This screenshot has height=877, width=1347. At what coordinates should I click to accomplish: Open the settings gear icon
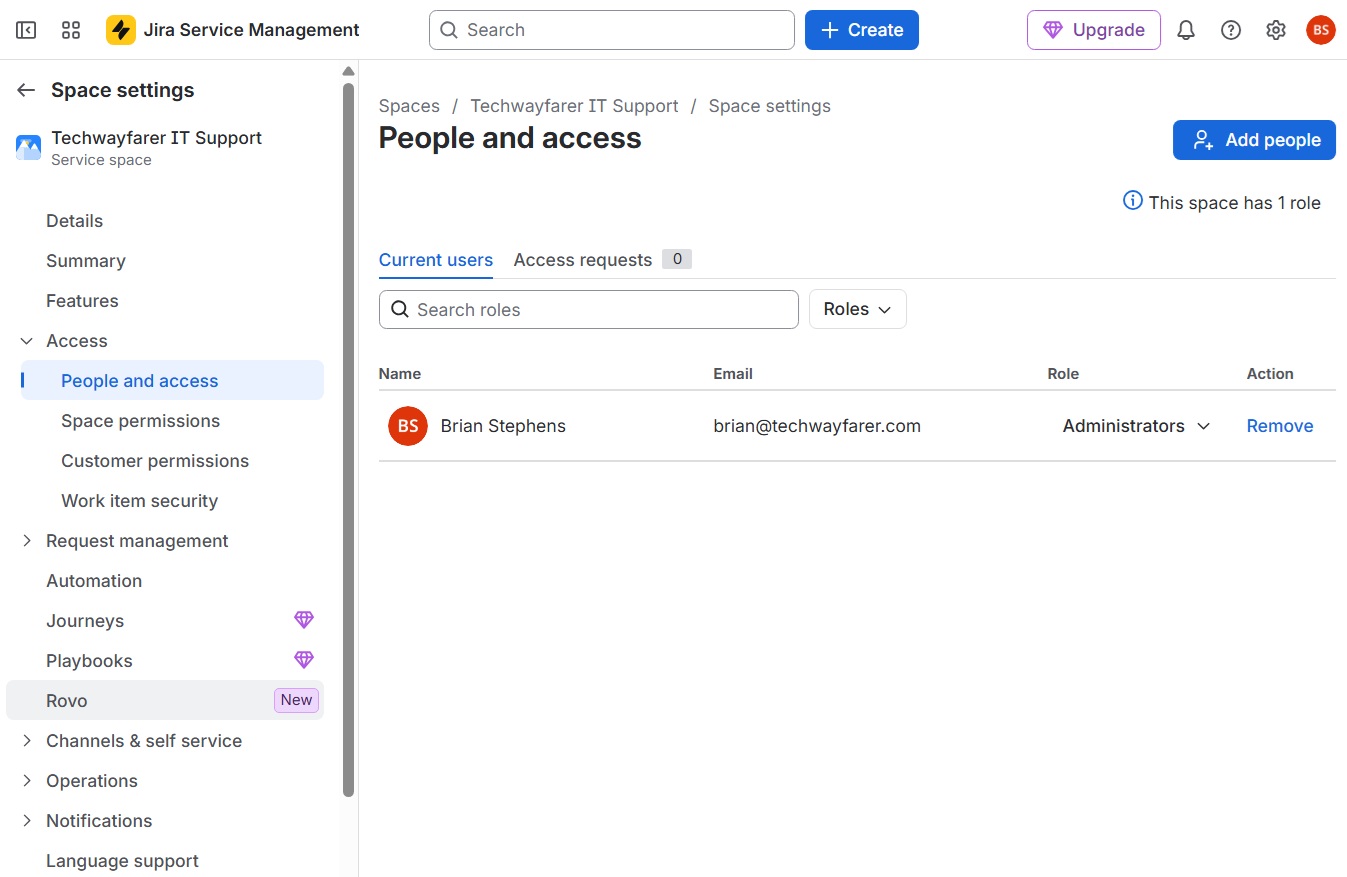click(1276, 30)
